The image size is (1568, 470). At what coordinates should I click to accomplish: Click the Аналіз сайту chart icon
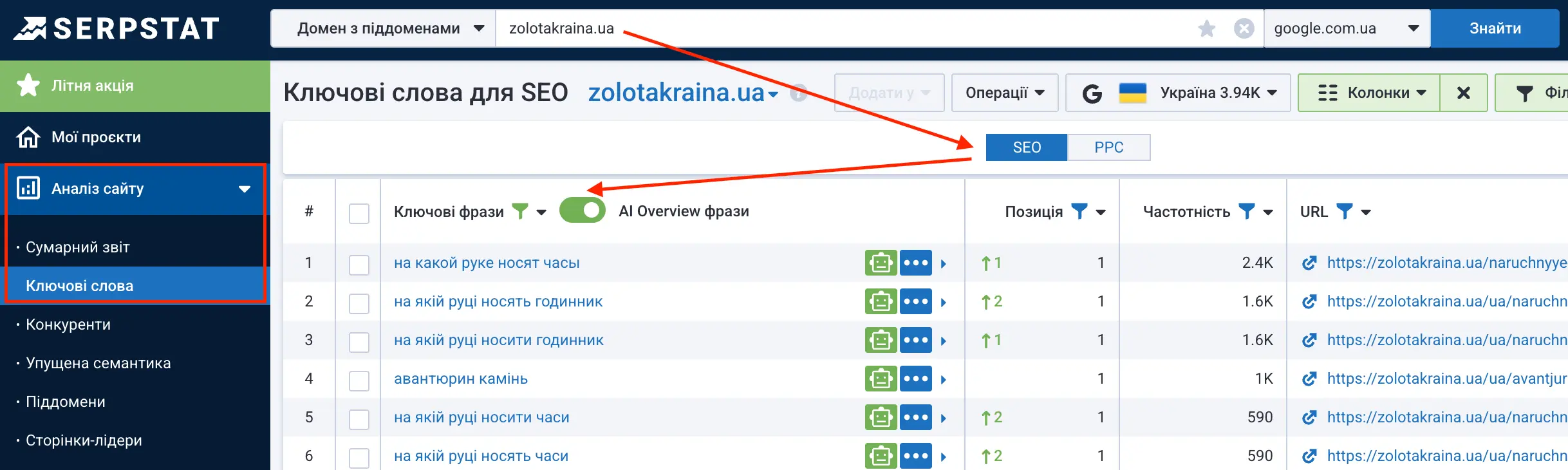point(28,188)
